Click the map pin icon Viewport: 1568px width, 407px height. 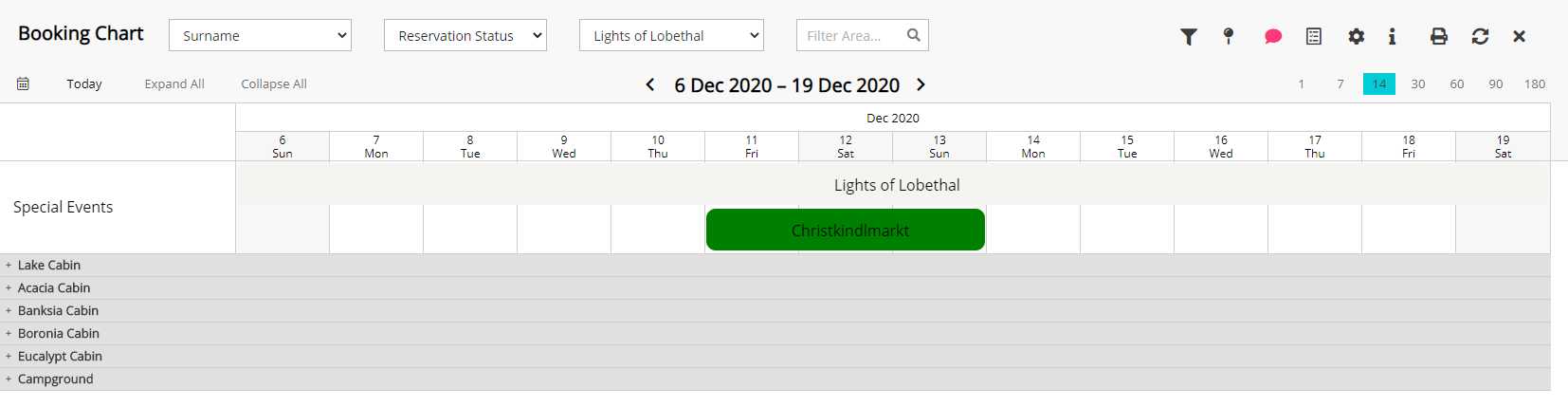point(1229,36)
